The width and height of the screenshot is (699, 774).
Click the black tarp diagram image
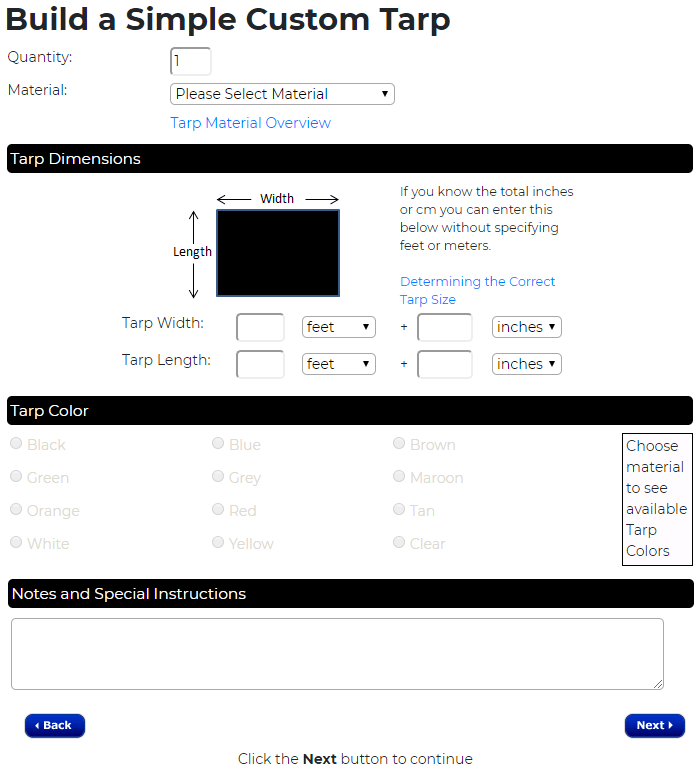pos(278,253)
